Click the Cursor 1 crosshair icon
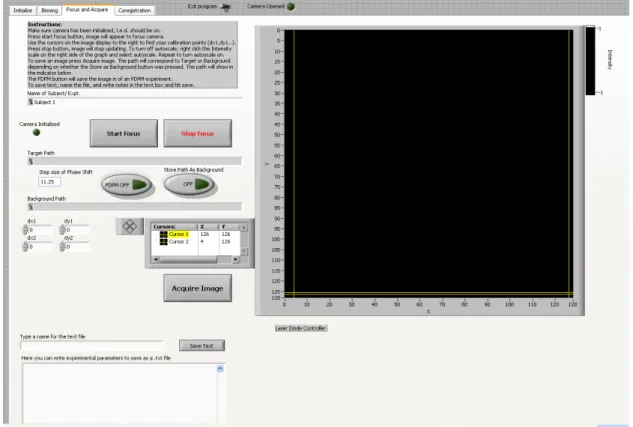 [x=163, y=234]
